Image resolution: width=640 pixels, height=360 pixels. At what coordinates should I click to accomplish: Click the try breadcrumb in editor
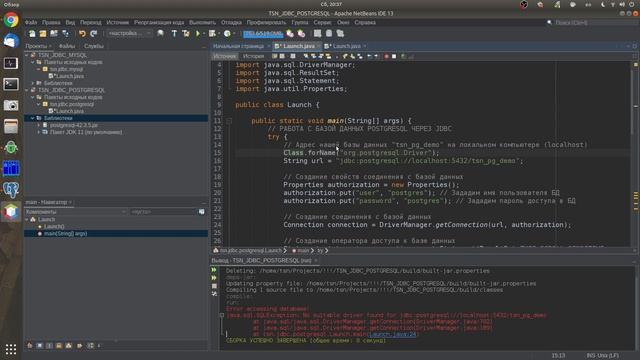[320, 250]
